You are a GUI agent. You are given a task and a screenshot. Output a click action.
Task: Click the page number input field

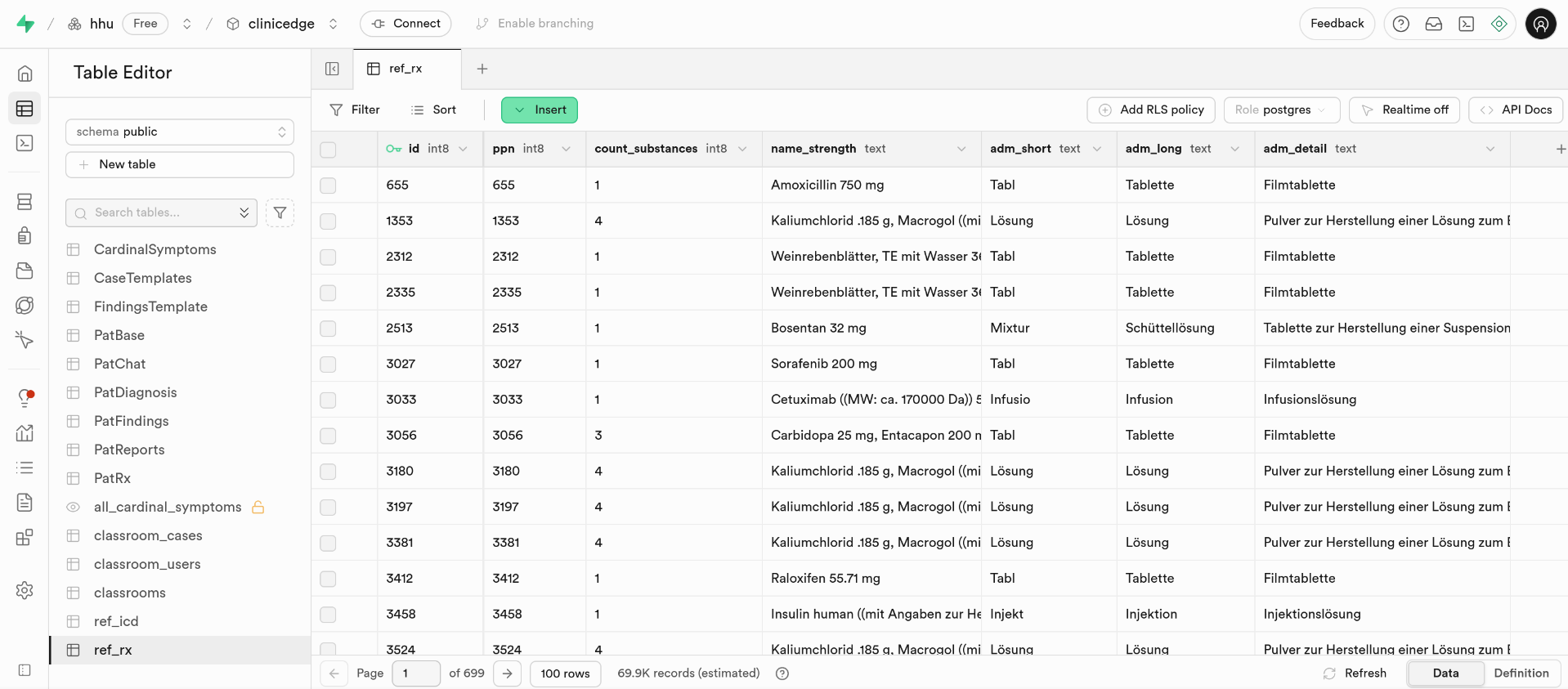(x=416, y=673)
